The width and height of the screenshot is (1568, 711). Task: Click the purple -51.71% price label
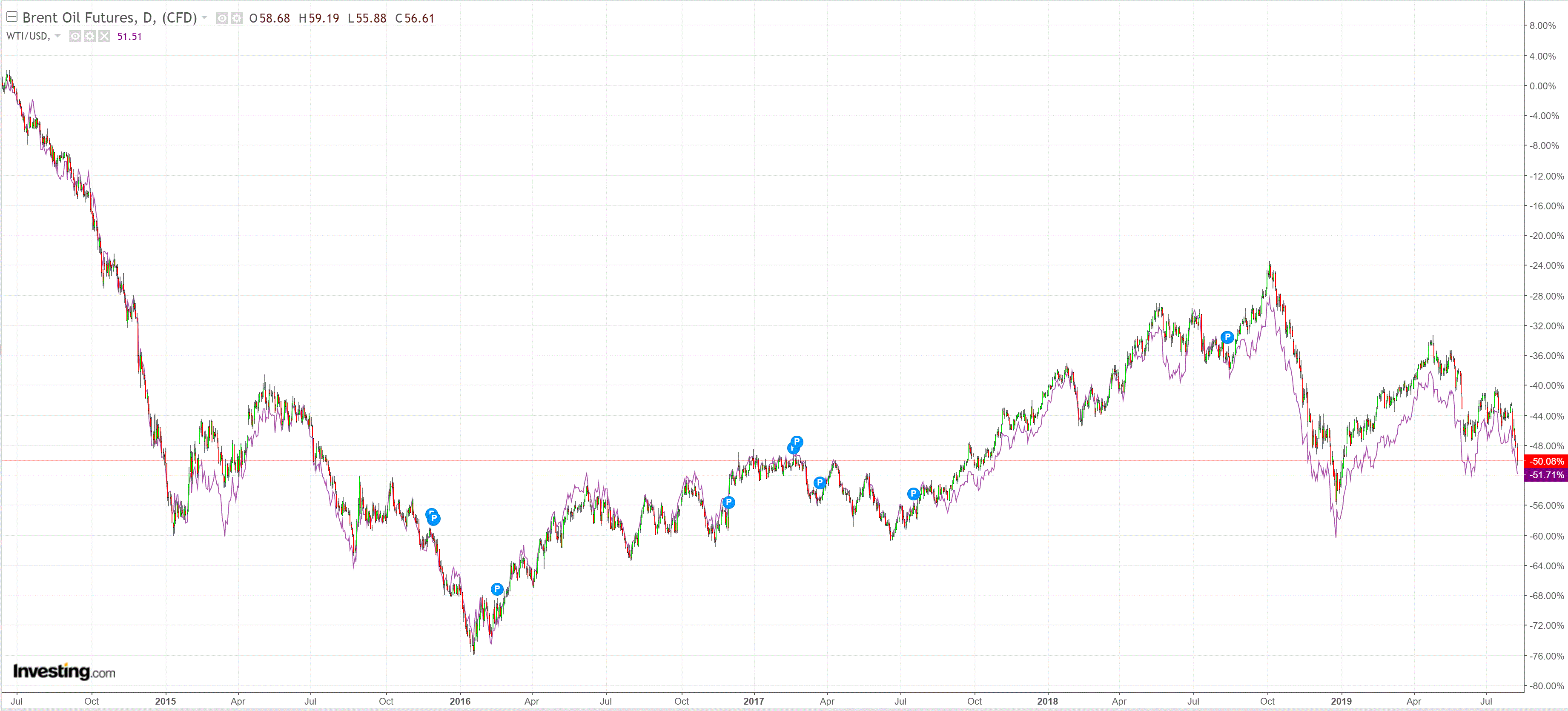1546,475
